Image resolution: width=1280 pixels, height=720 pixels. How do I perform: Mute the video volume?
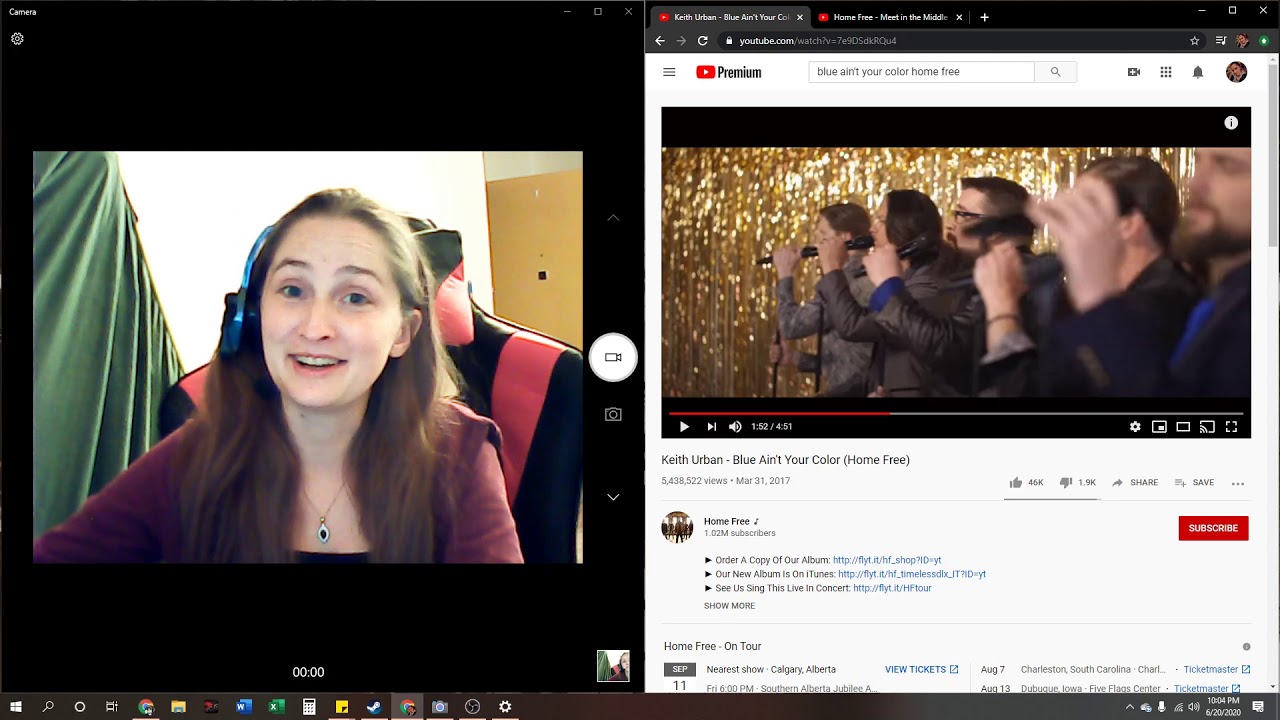click(735, 427)
